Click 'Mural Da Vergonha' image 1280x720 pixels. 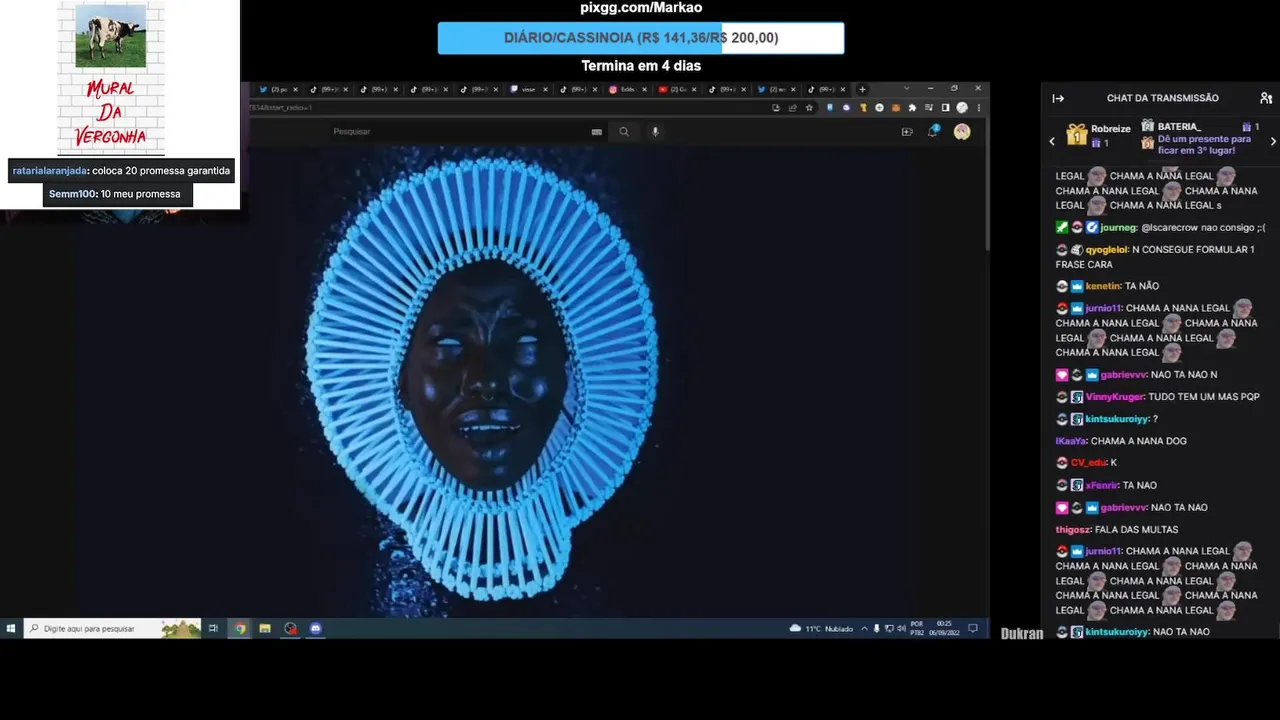(x=111, y=78)
